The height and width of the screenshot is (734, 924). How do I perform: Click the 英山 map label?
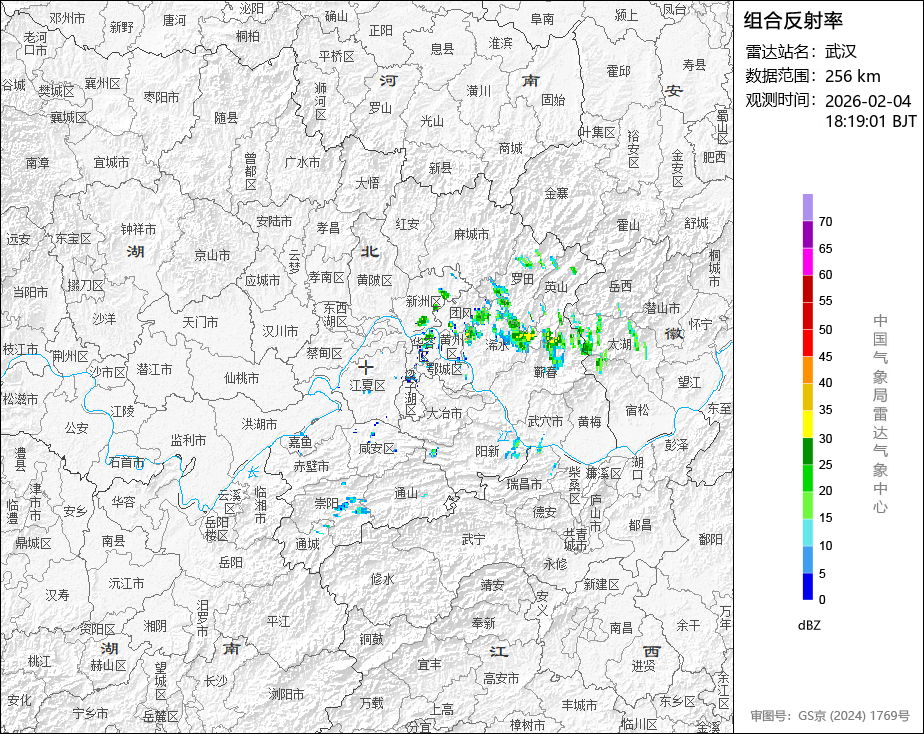(x=556, y=287)
